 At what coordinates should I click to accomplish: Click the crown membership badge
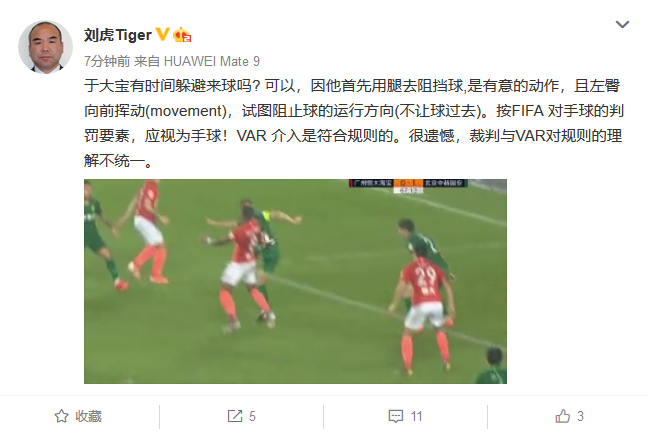(x=182, y=35)
